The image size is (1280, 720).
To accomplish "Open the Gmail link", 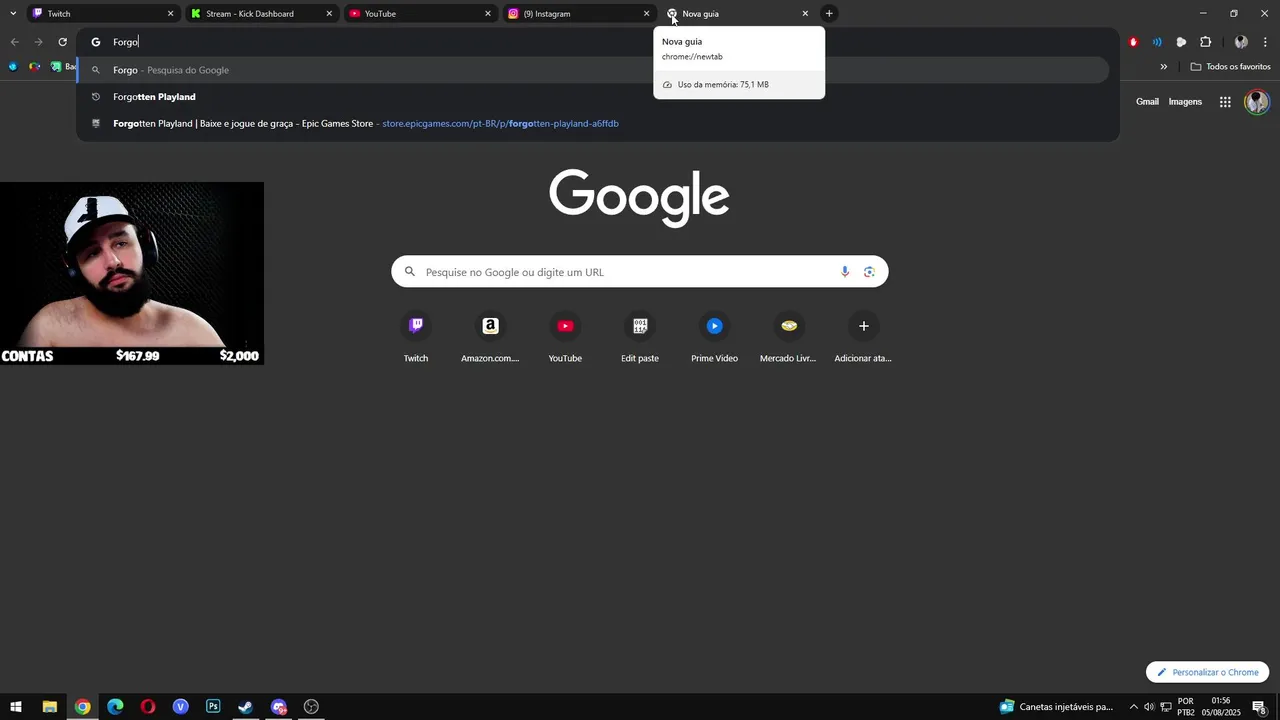I will tap(1147, 102).
